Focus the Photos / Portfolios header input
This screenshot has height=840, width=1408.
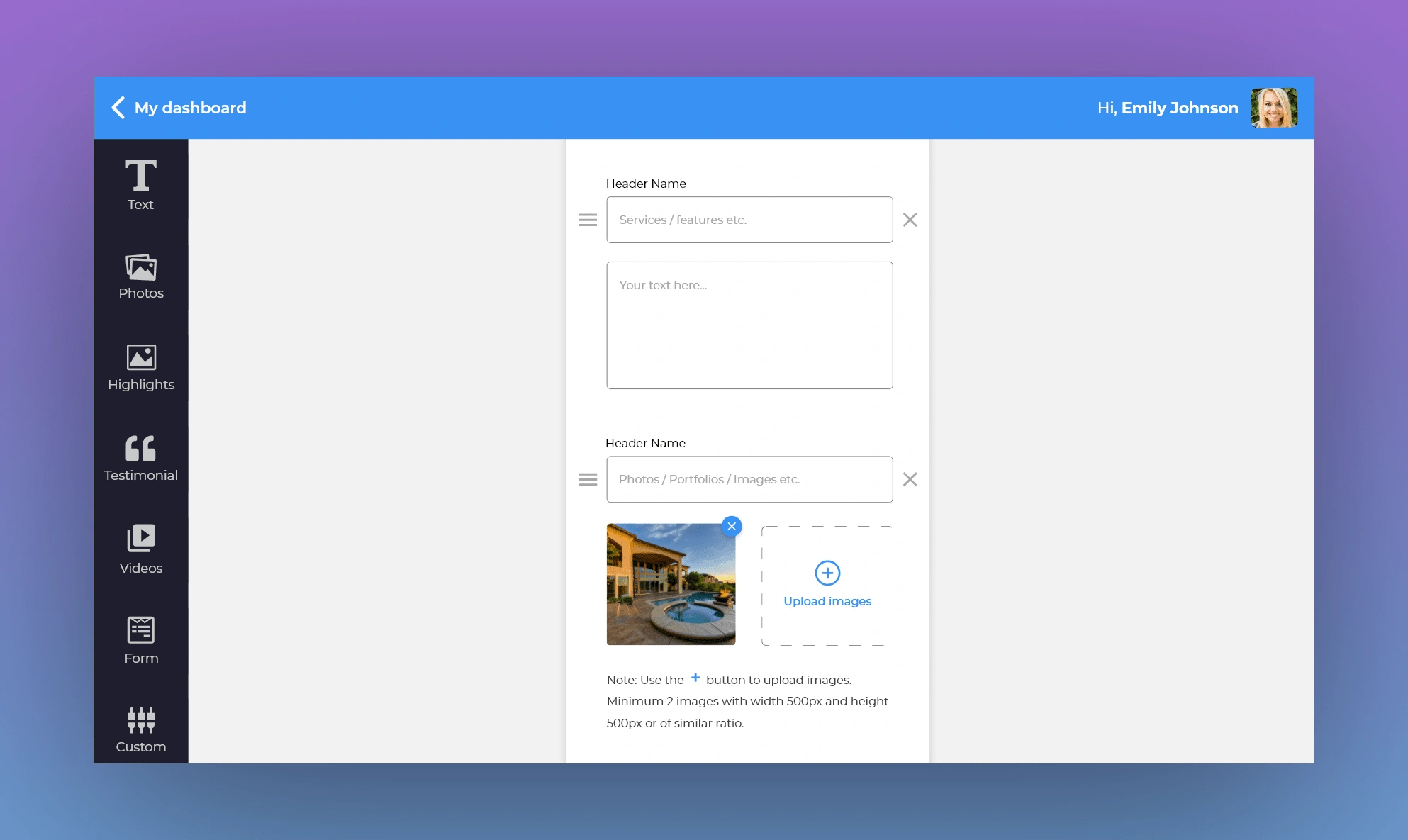click(x=749, y=479)
